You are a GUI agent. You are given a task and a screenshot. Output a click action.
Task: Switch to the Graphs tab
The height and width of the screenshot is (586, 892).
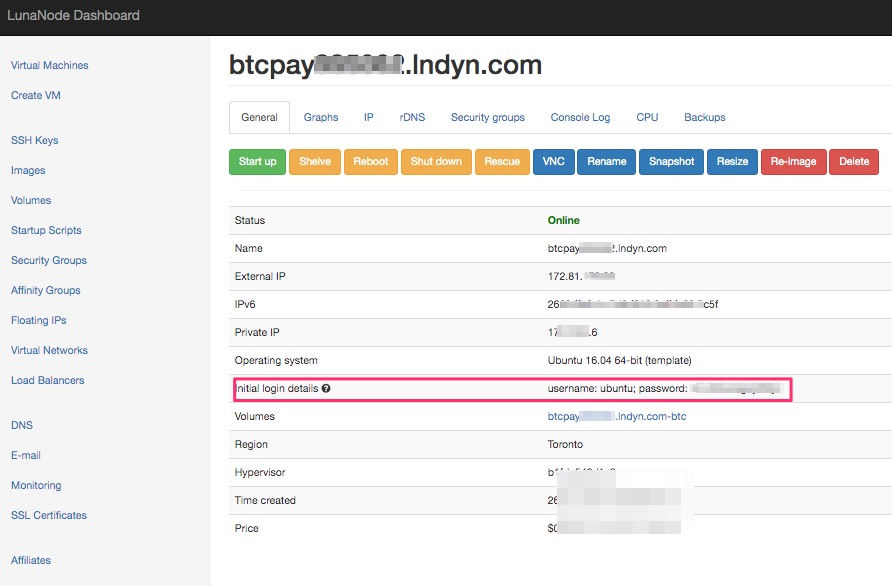click(x=321, y=117)
